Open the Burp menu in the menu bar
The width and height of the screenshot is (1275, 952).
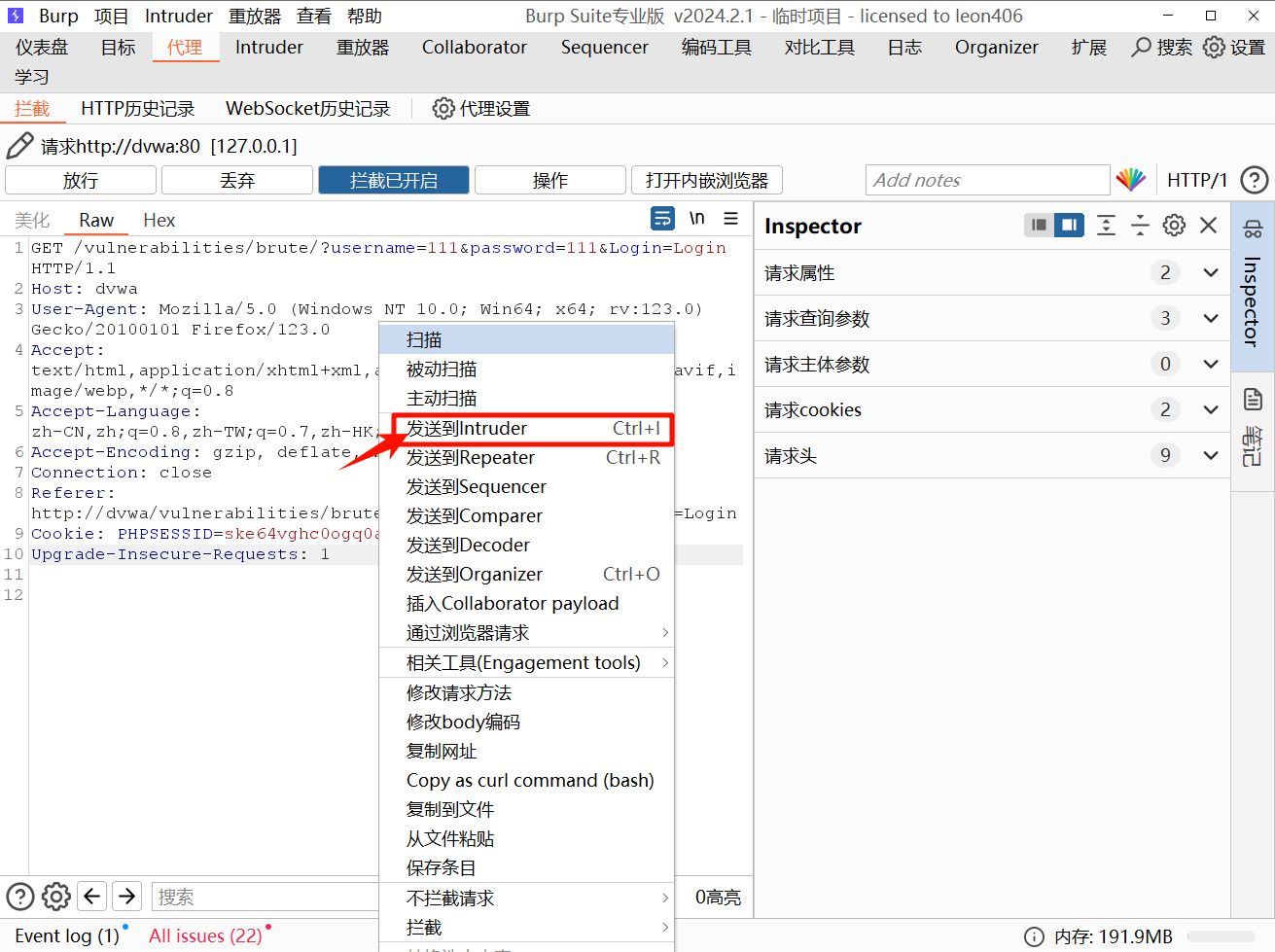pyautogui.click(x=58, y=16)
